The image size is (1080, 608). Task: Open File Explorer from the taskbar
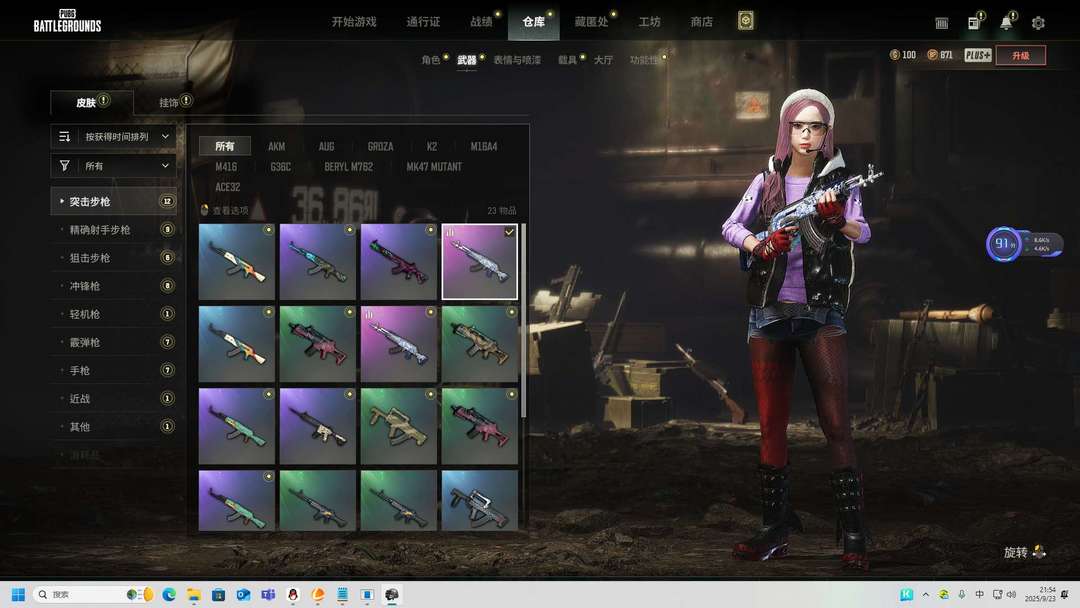pos(194,594)
